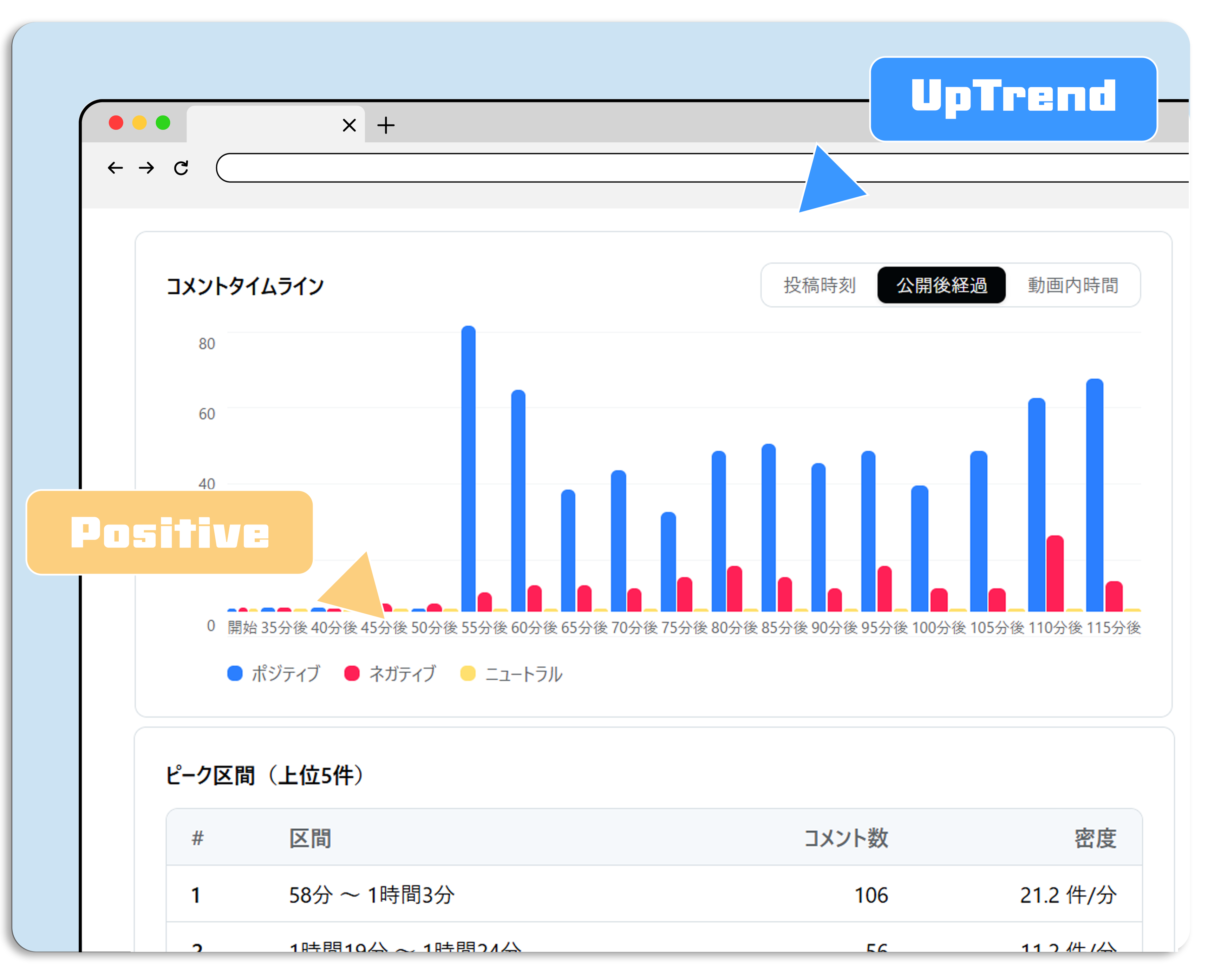Click the 開始 axis label
1221x980 pixels.
[x=242, y=627]
